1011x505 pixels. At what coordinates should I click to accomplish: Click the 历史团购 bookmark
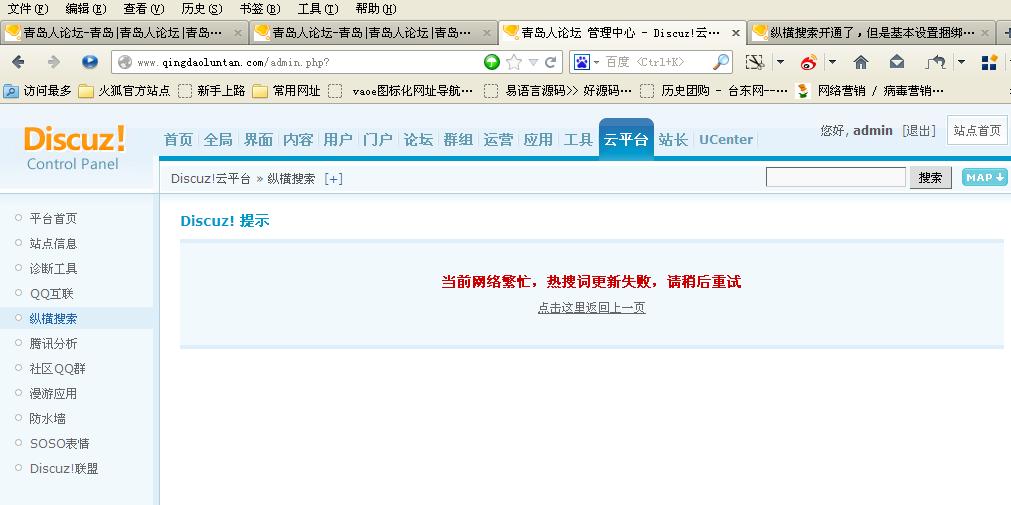[x=714, y=91]
